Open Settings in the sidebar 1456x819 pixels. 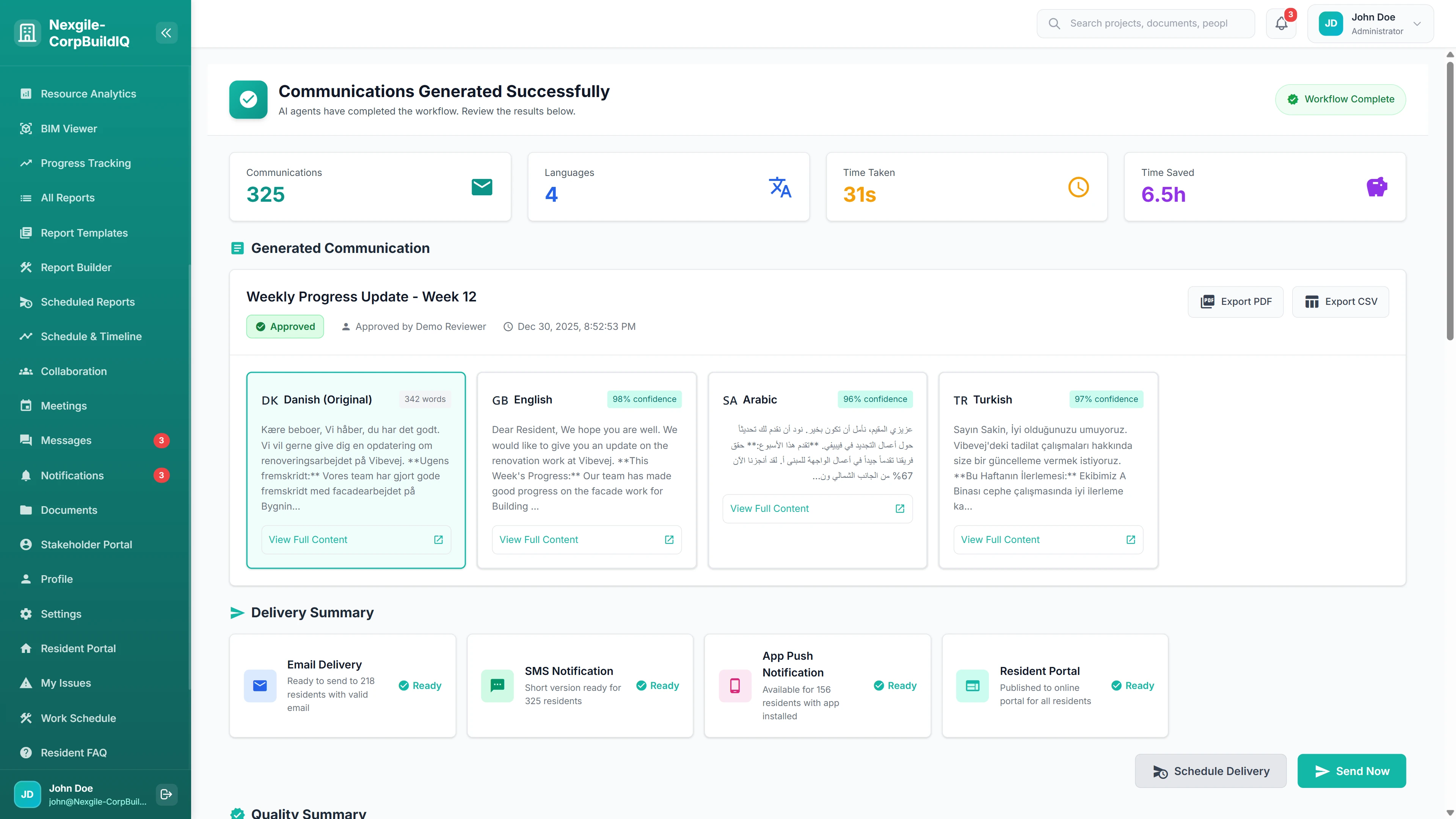61,614
